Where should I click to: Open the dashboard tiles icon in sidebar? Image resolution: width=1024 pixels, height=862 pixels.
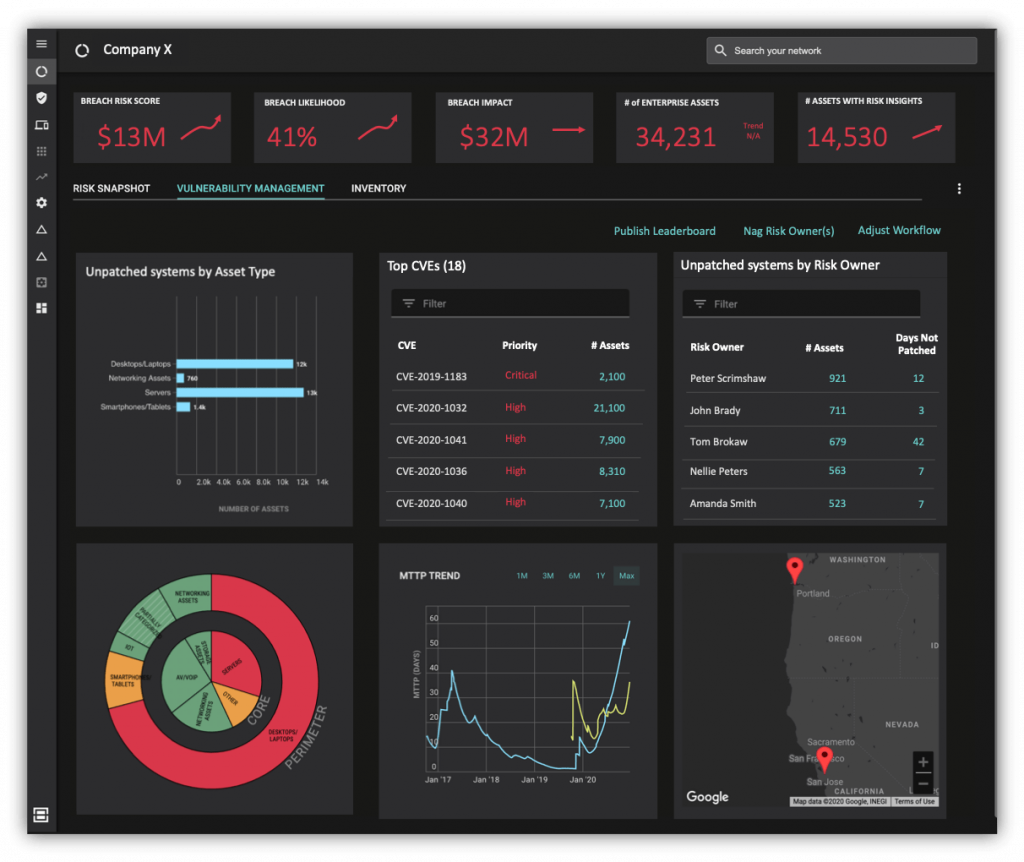41,308
